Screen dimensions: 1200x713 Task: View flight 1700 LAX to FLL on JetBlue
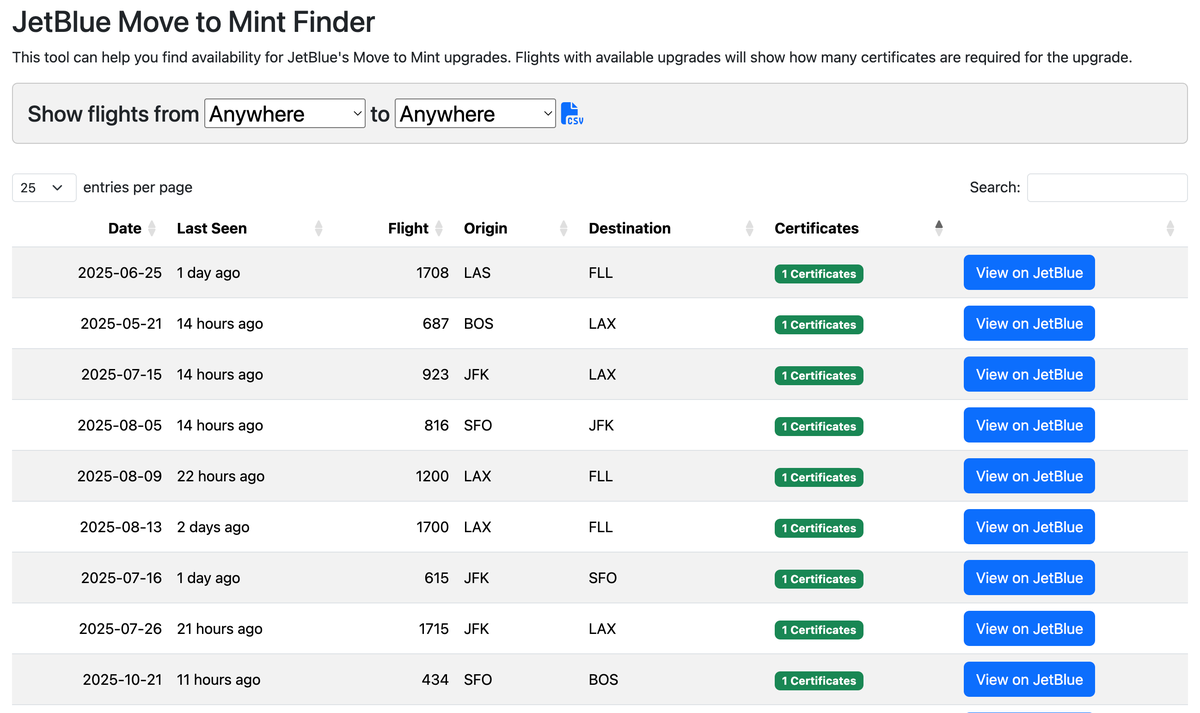coord(1029,528)
